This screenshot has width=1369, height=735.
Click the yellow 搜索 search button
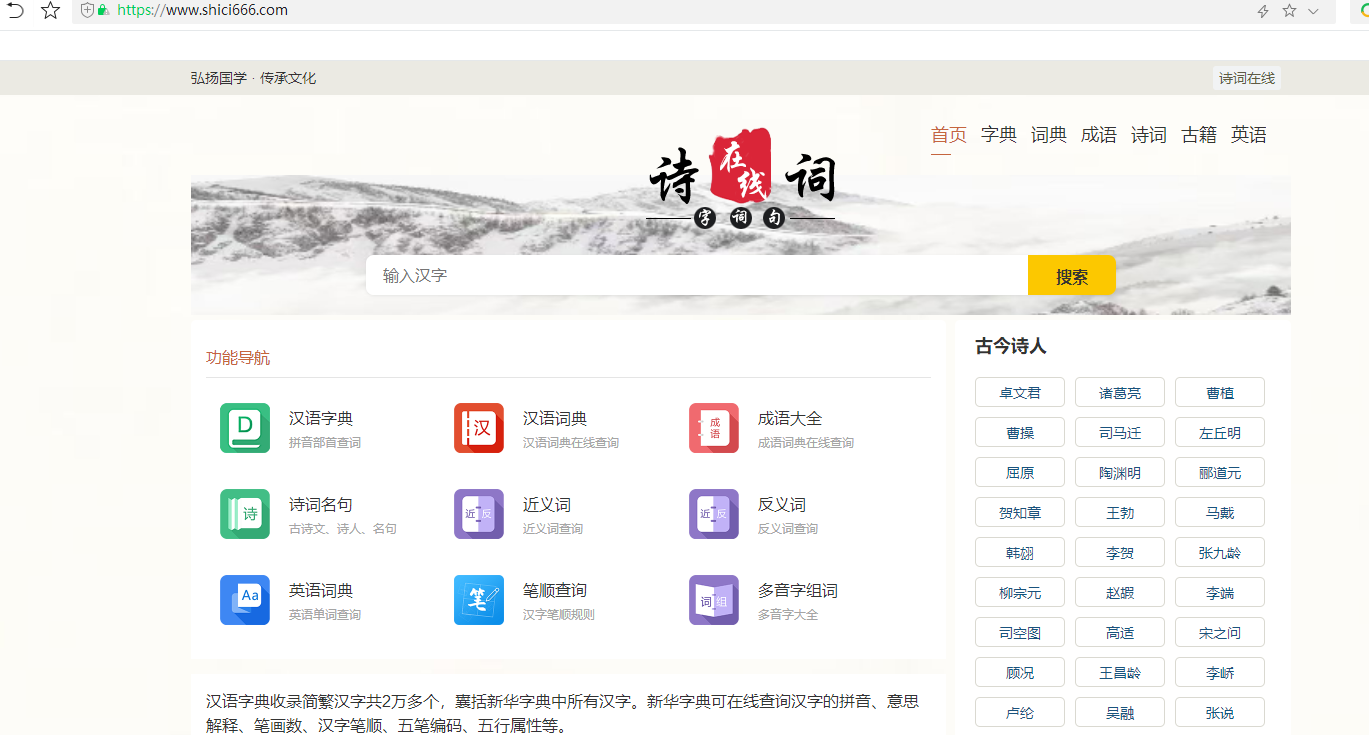click(1071, 275)
